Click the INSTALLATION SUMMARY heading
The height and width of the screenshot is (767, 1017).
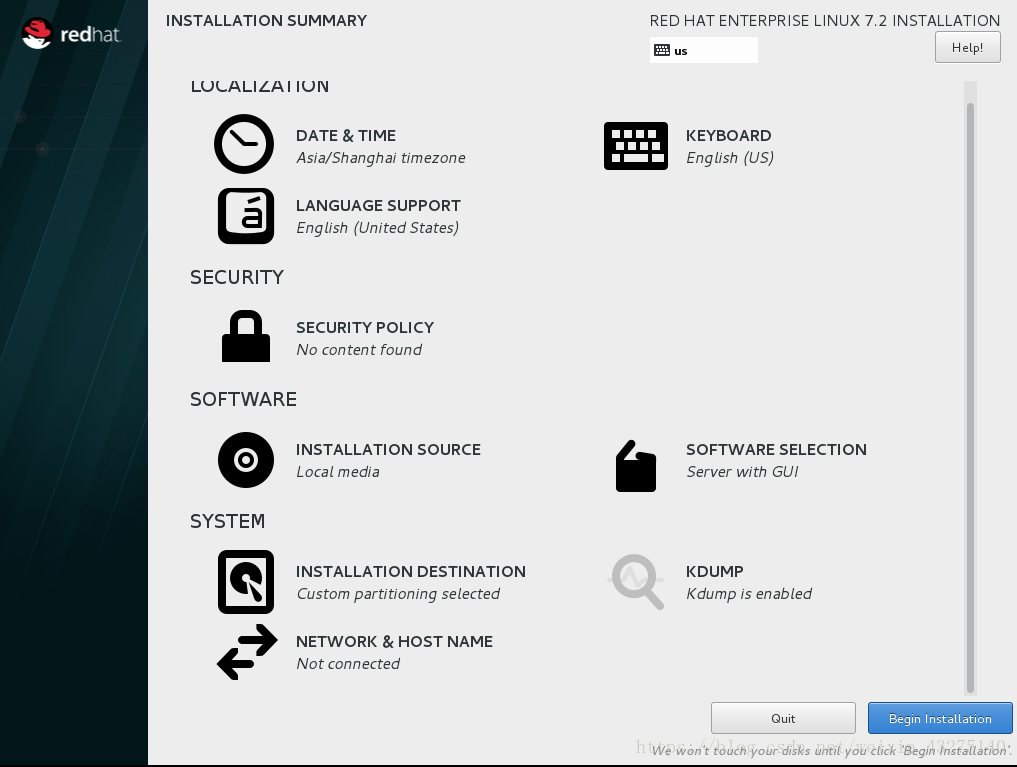[266, 21]
